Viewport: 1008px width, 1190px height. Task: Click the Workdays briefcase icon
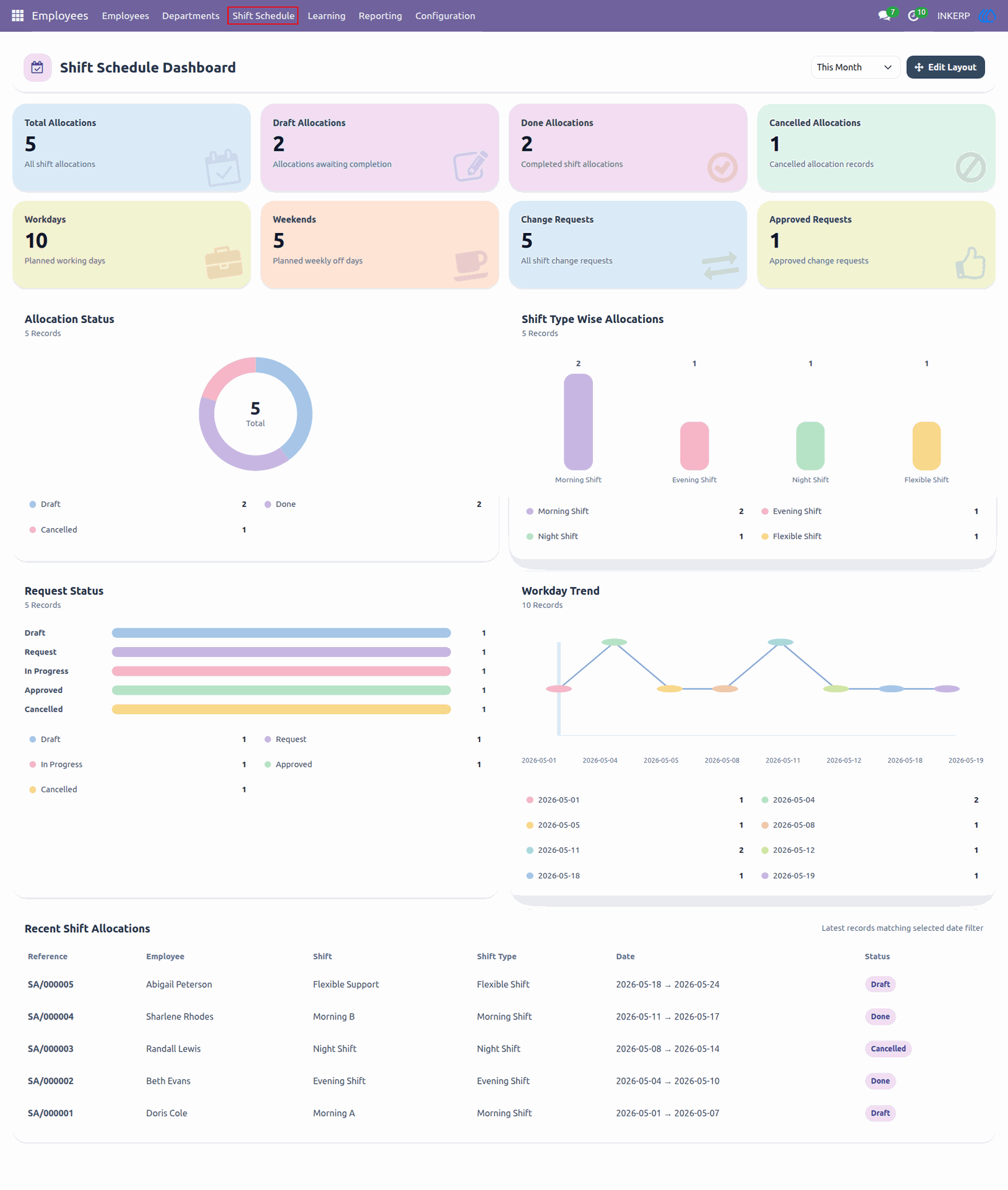coord(224,263)
